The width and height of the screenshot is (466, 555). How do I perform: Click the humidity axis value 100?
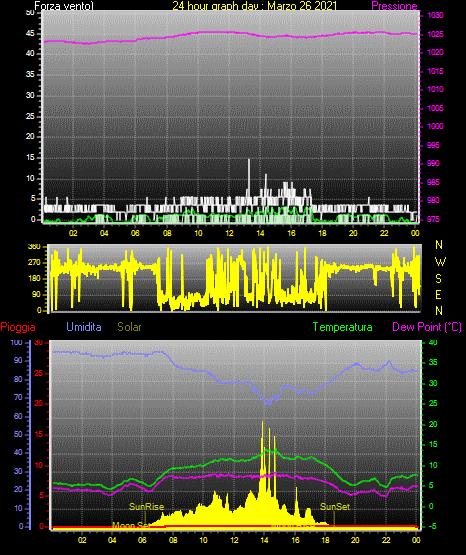coord(16,342)
